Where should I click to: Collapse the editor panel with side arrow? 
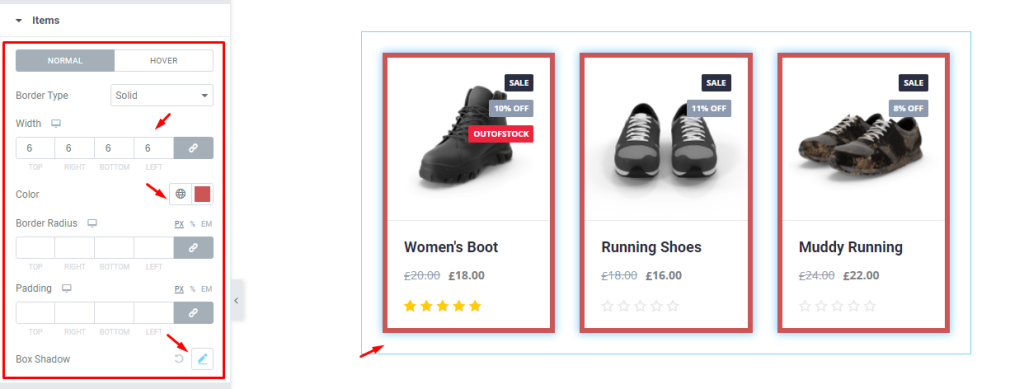click(237, 300)
